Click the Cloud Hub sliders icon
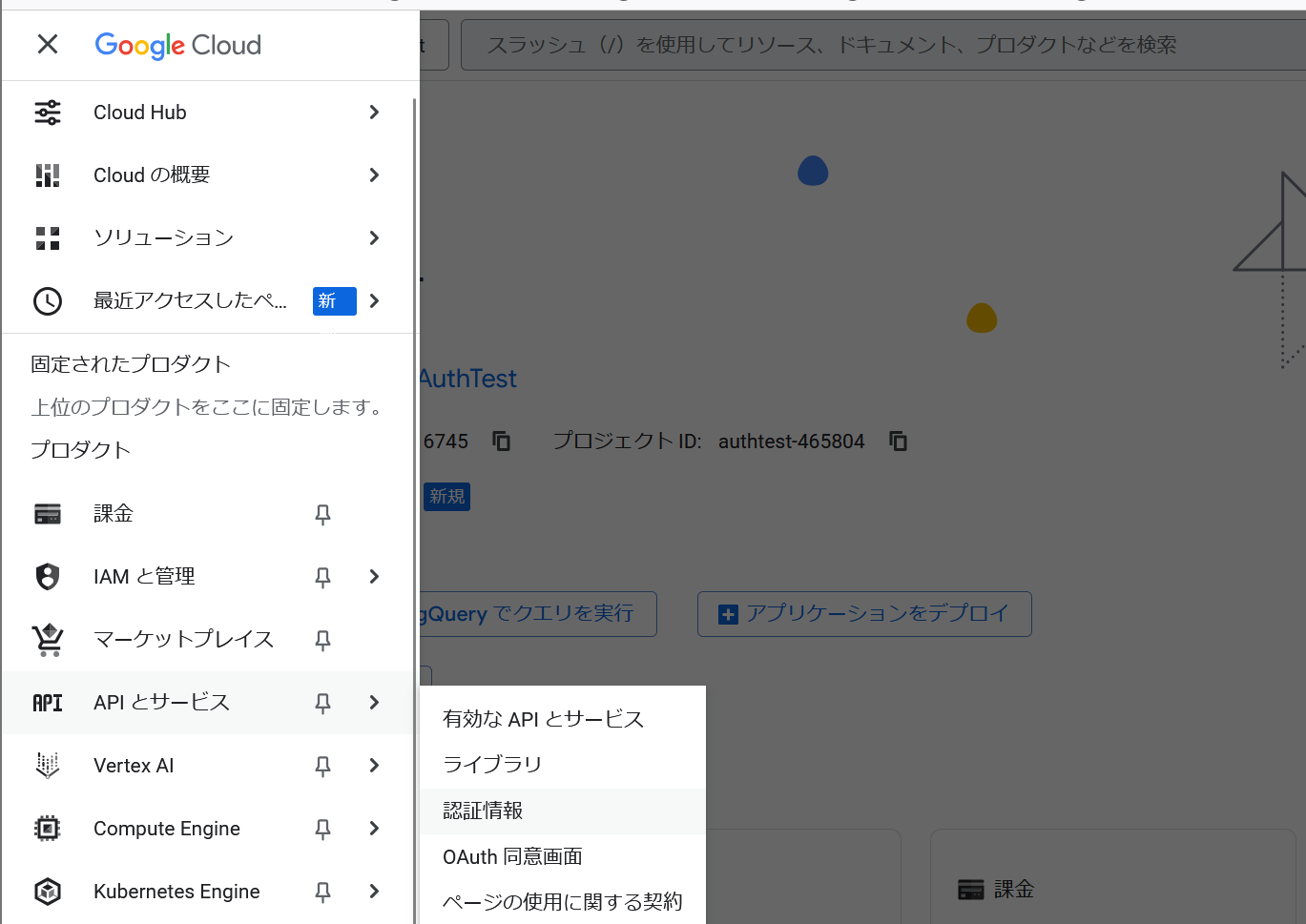 point(48,113)
